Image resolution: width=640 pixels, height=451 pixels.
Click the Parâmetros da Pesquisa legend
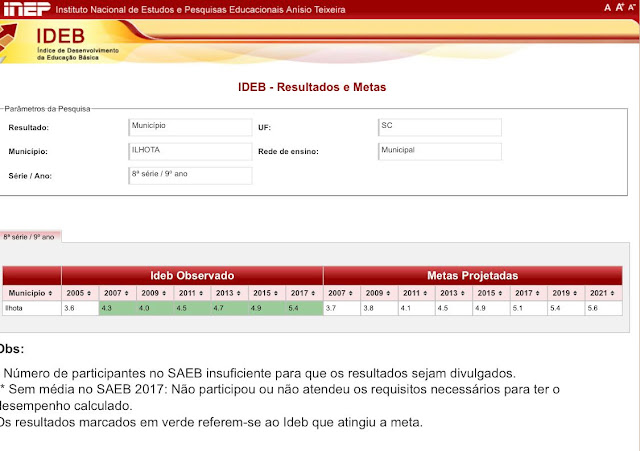click(x=47, y=109)
